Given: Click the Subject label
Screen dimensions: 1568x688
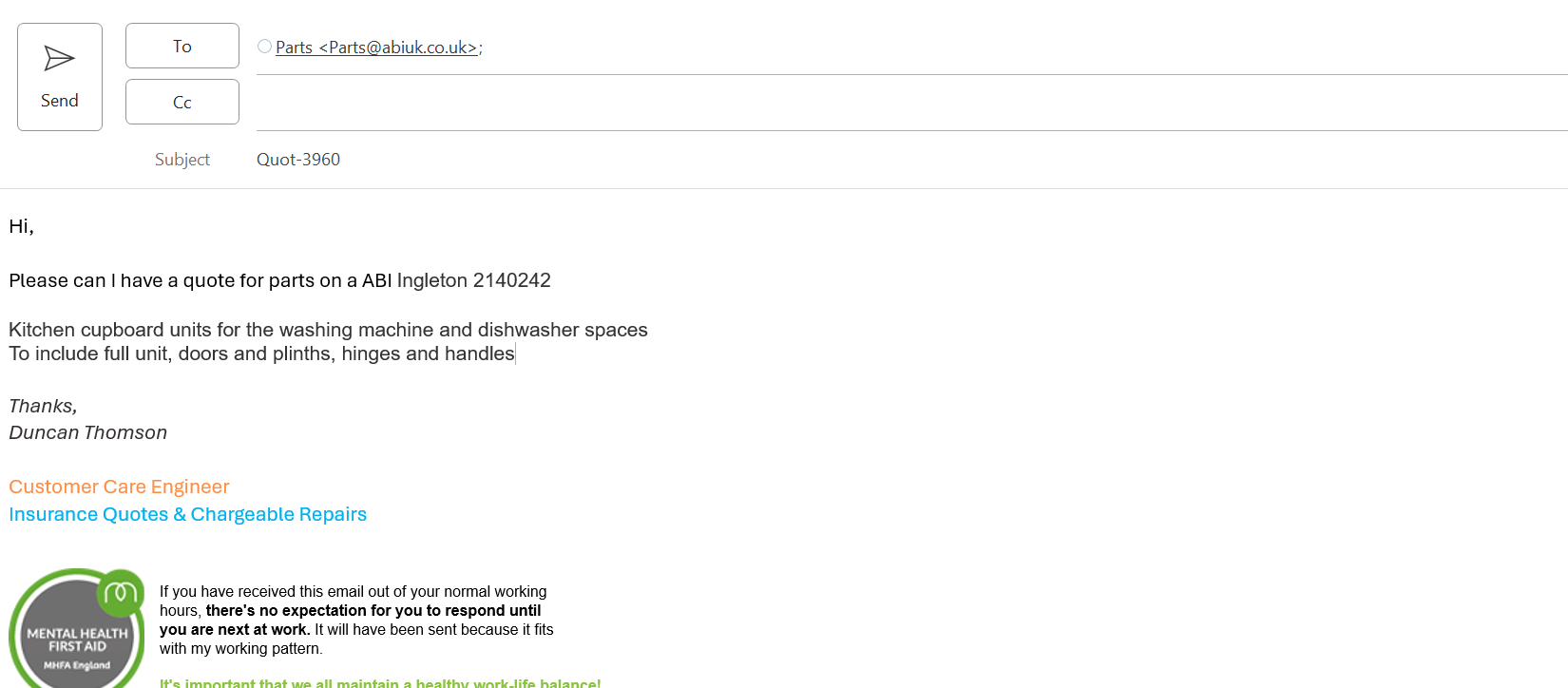Looking at the screenshot, I should pyautogui.click(x=182, y=160).
